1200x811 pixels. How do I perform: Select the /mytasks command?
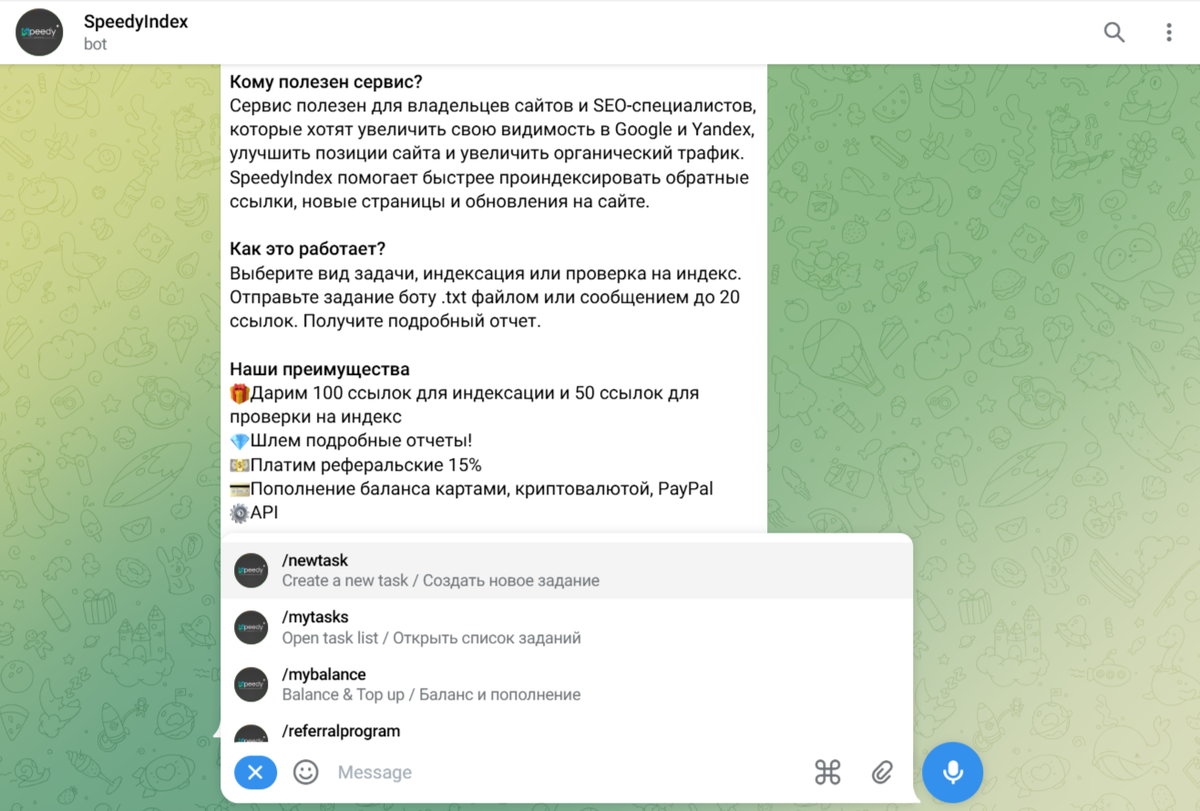pyautogui.click(x=567, y=627)
